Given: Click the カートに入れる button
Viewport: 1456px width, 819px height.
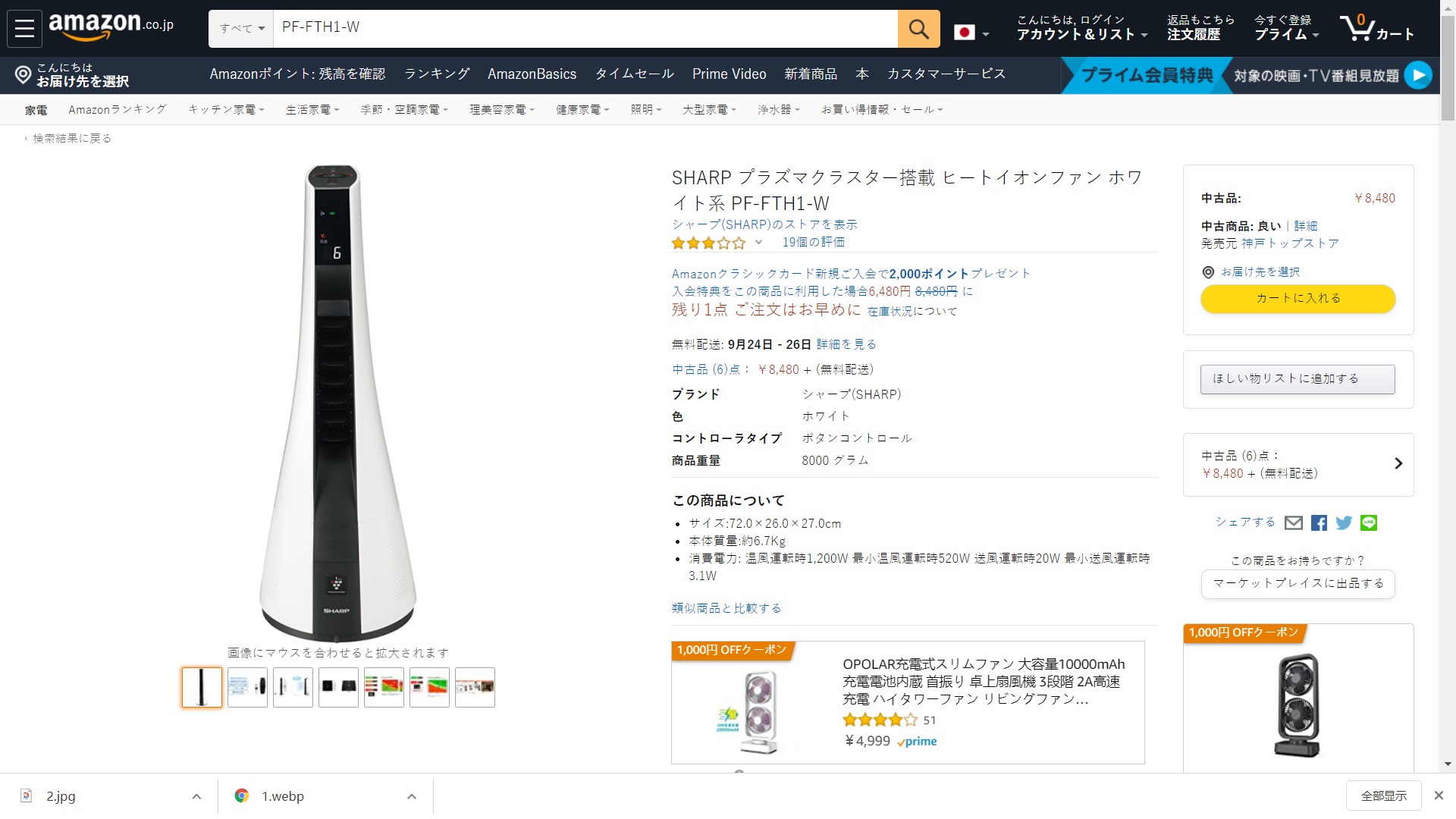Looking at the screenshot, I should [1297, 299].
